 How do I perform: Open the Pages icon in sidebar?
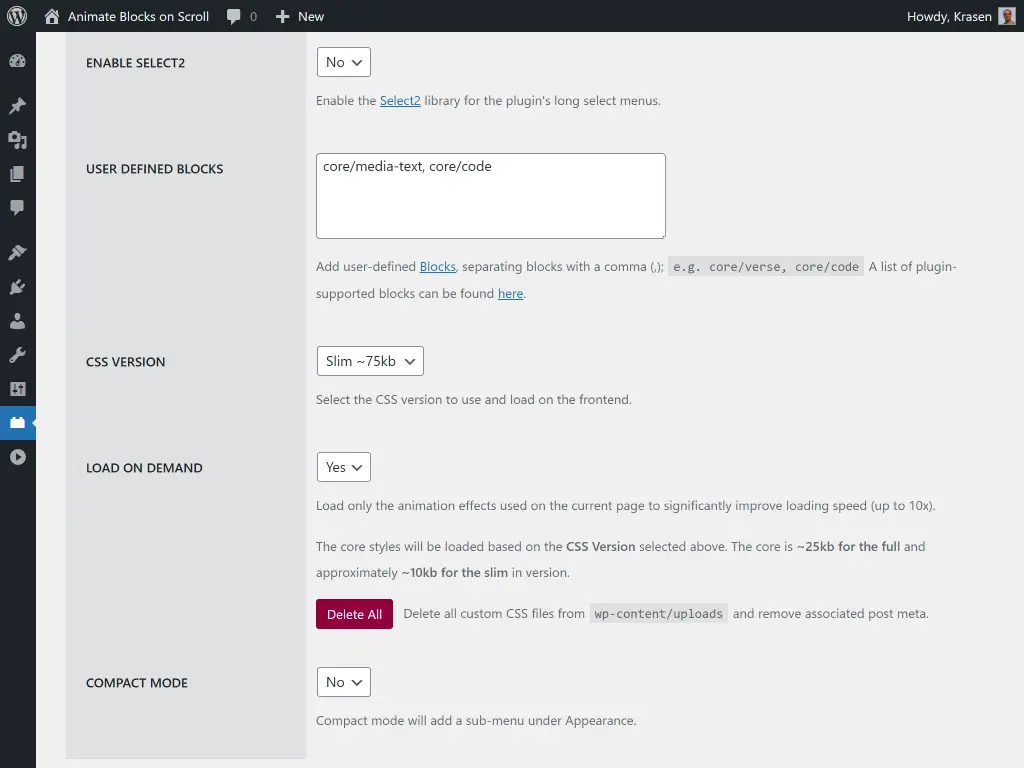pyautogui.click(x=18, y=174)
